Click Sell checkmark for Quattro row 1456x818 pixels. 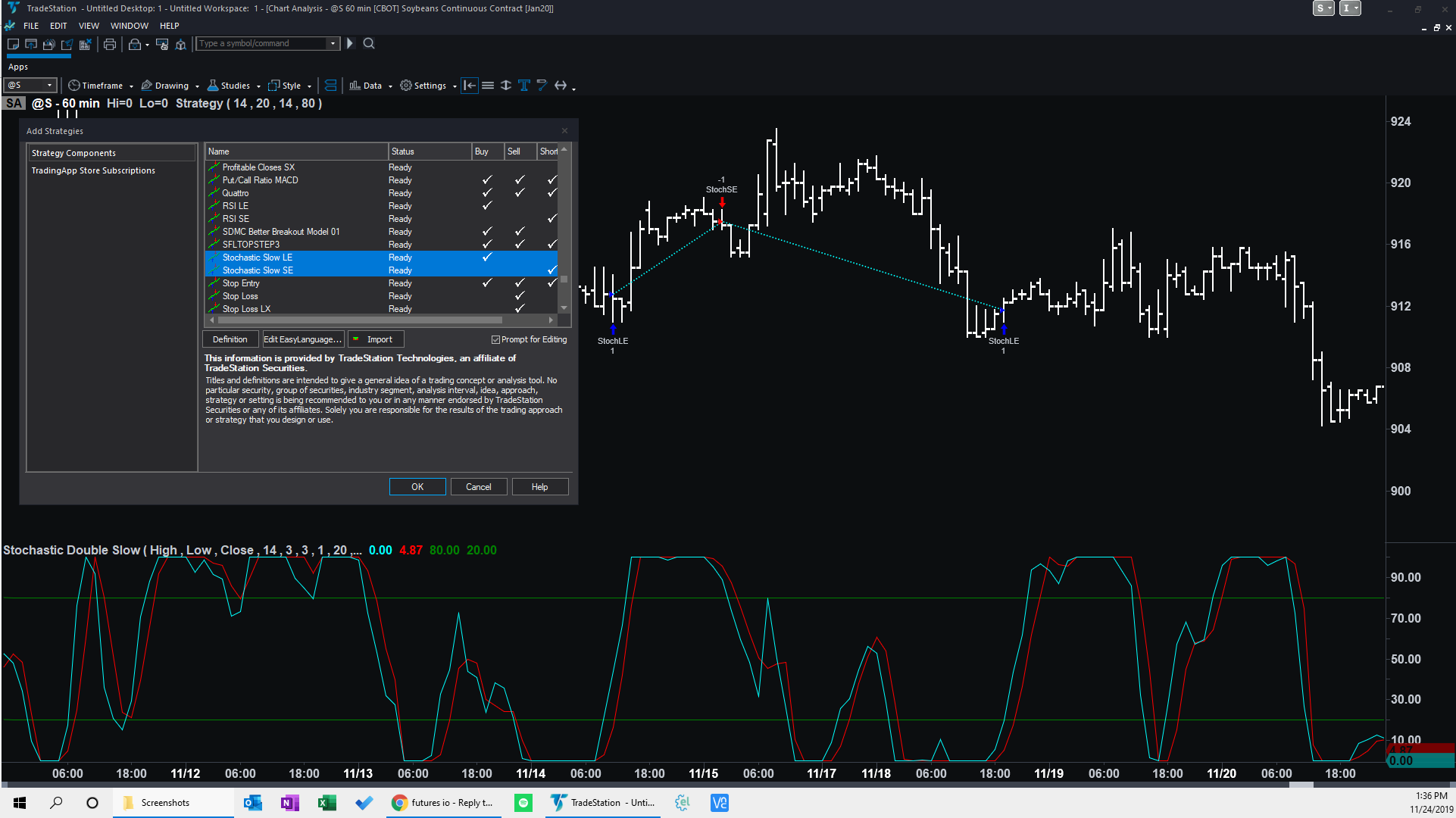[x=520, y=193]
